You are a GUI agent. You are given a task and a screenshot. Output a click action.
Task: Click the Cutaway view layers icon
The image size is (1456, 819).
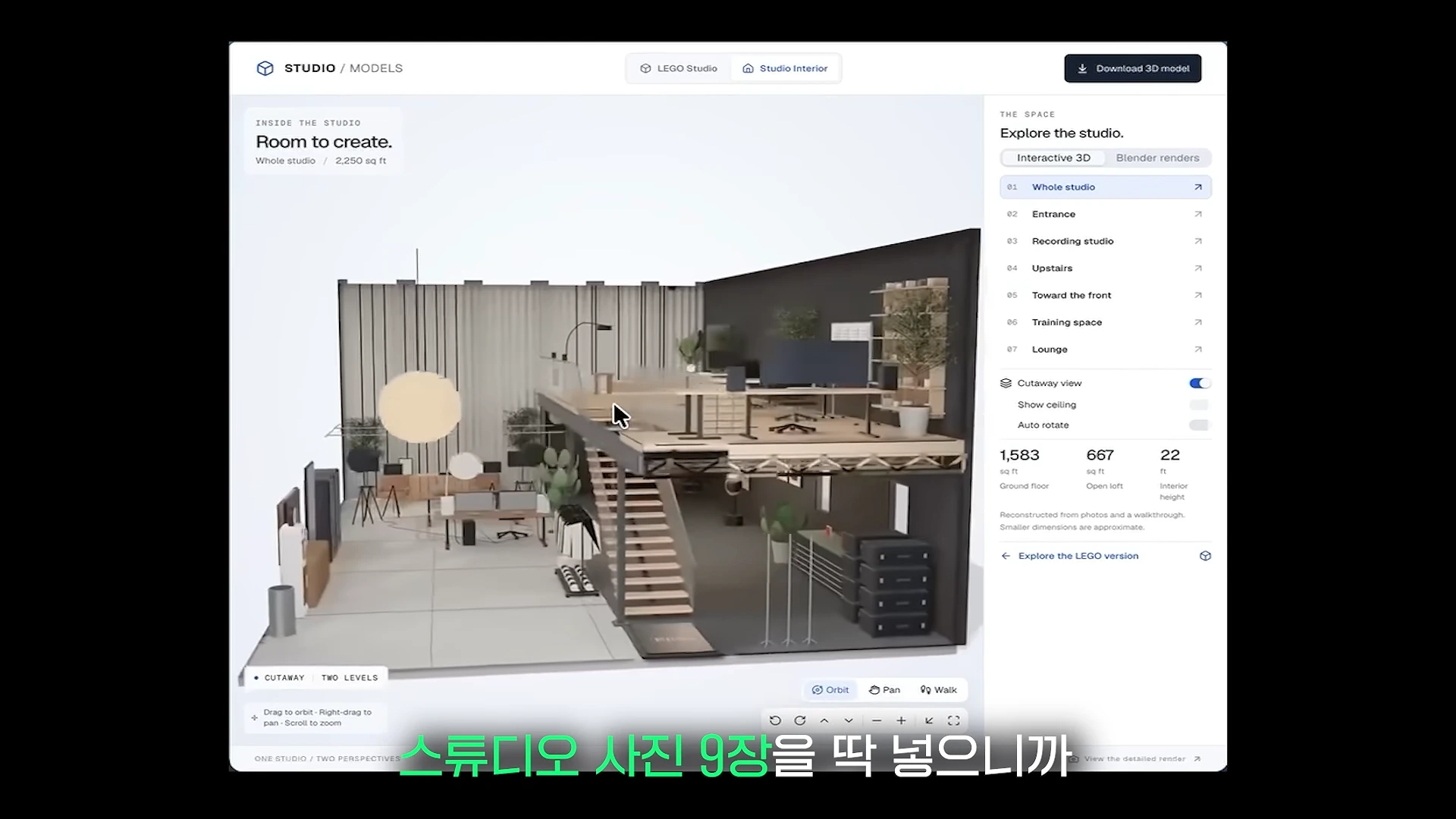click(x=1006, y=383)
